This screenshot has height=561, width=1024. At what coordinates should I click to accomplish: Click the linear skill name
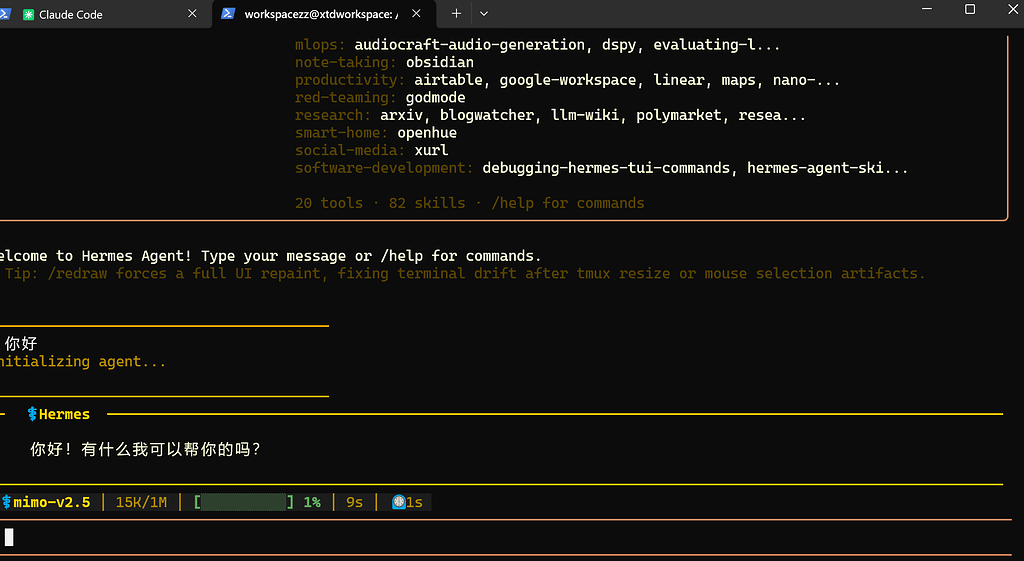(679, 80)
